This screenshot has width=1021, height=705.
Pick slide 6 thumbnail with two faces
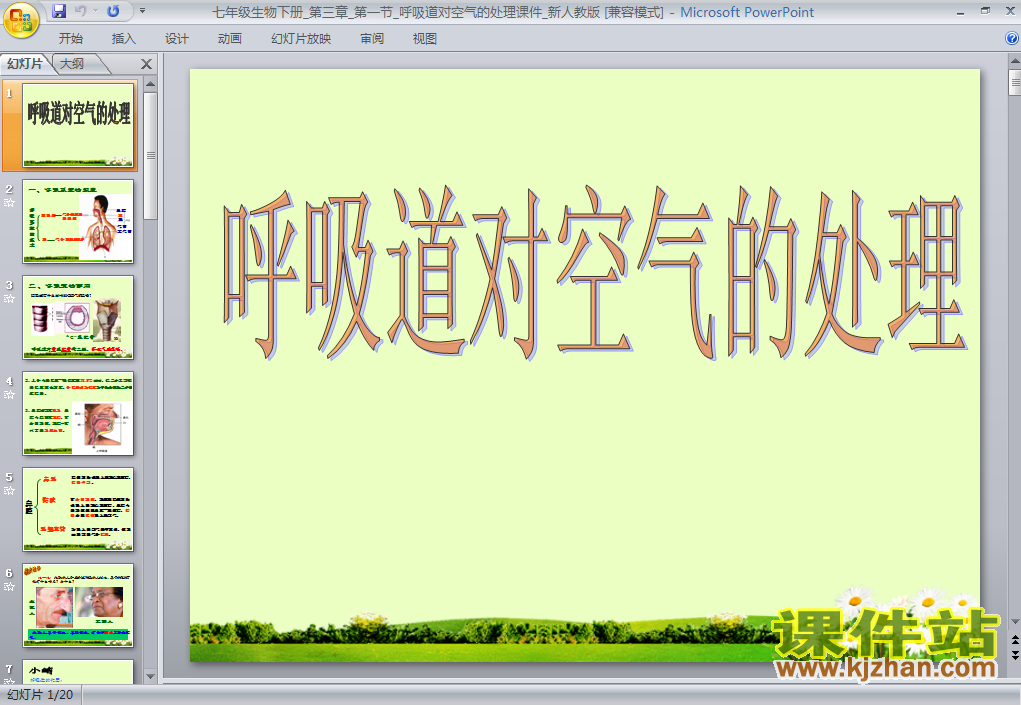pos(78,605)
